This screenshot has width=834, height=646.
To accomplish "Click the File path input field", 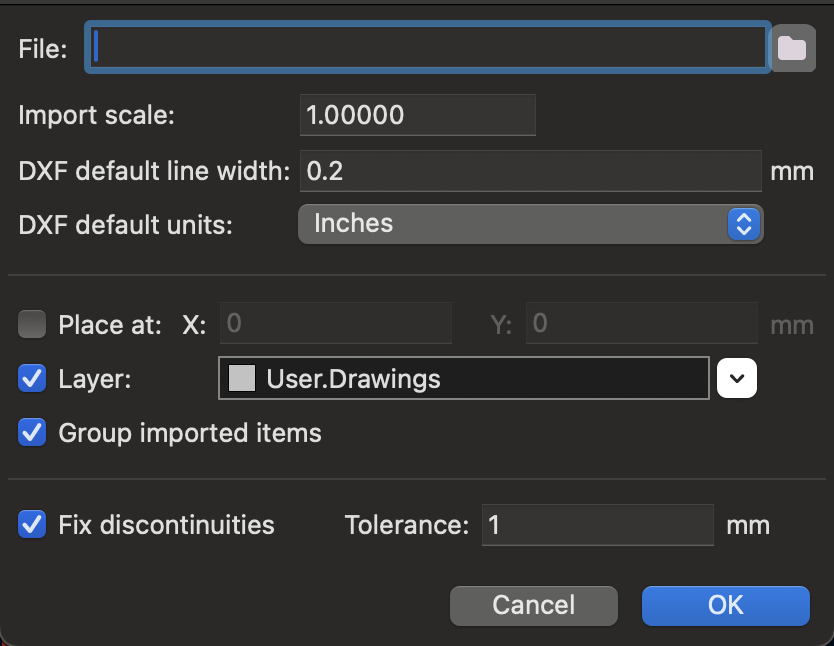I will point(428,47).
